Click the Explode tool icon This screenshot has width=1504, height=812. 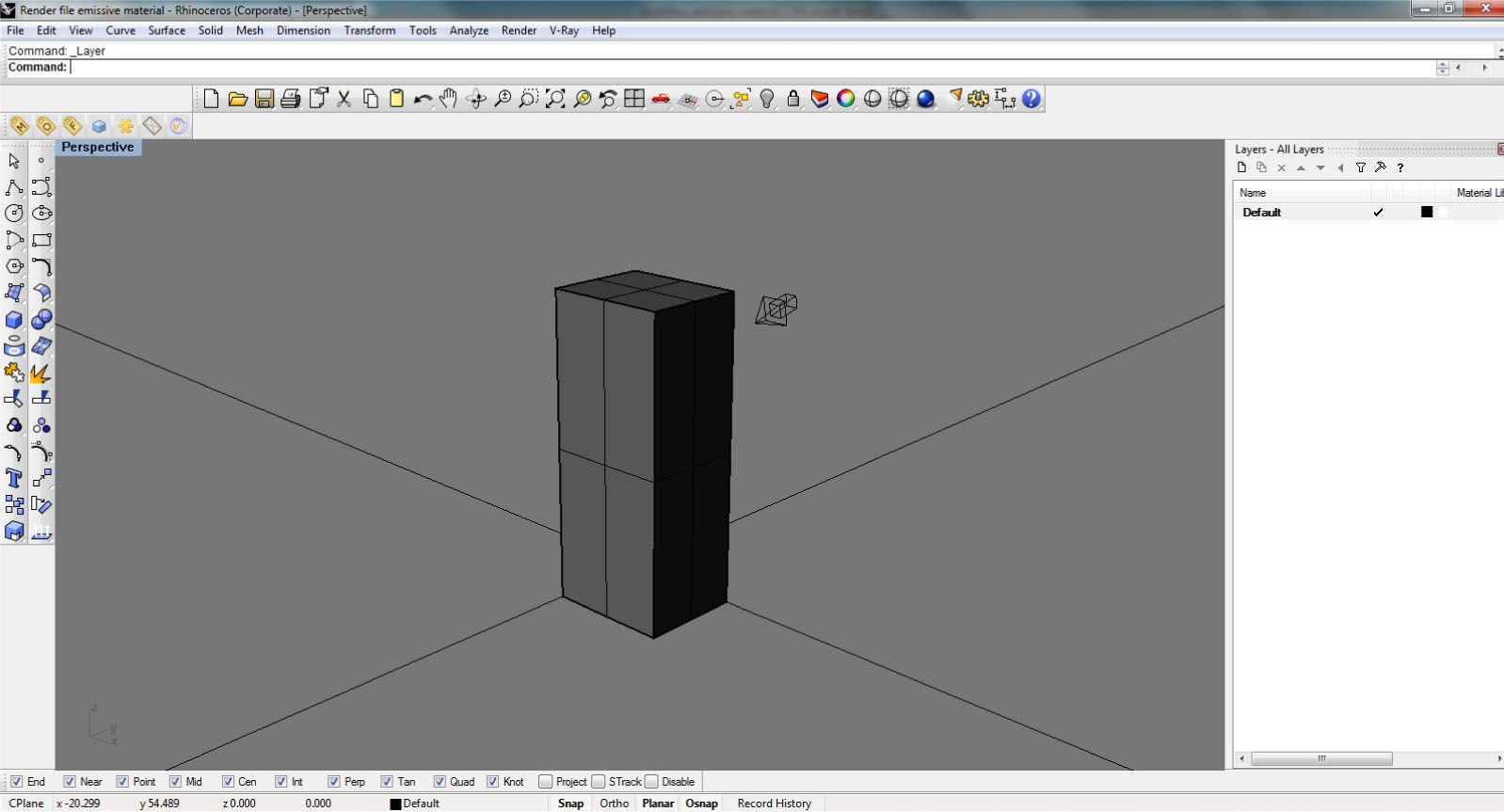point(41,374)
